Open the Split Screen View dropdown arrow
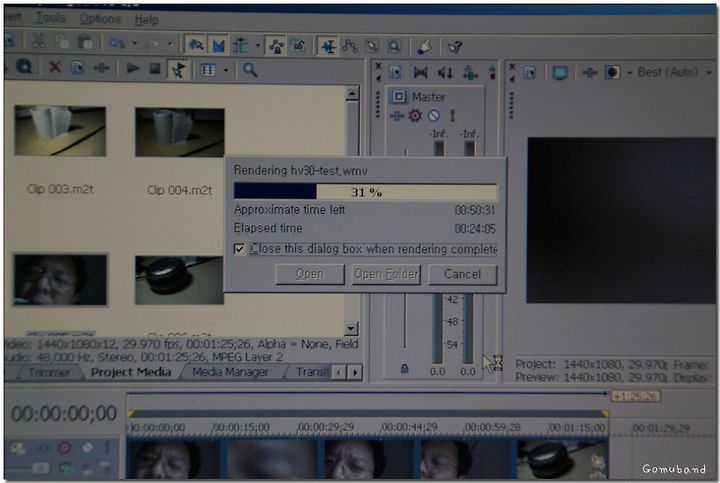Viewport: 720px width, 483px height. 630,73
